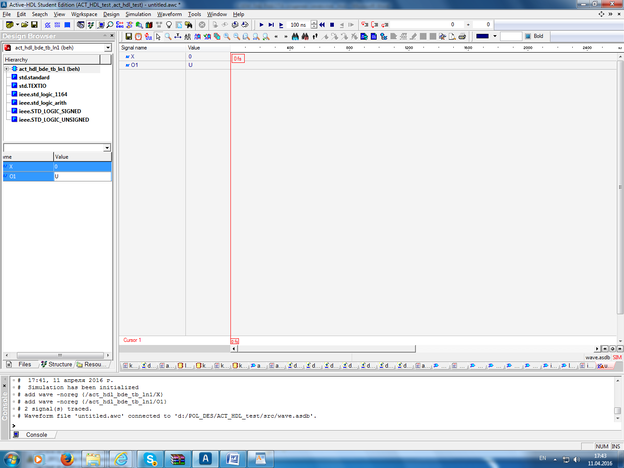Image resolution: width=624 pixels, height=468 pixels.
Task: Open the Waveform menu
Action: (170, 14)
